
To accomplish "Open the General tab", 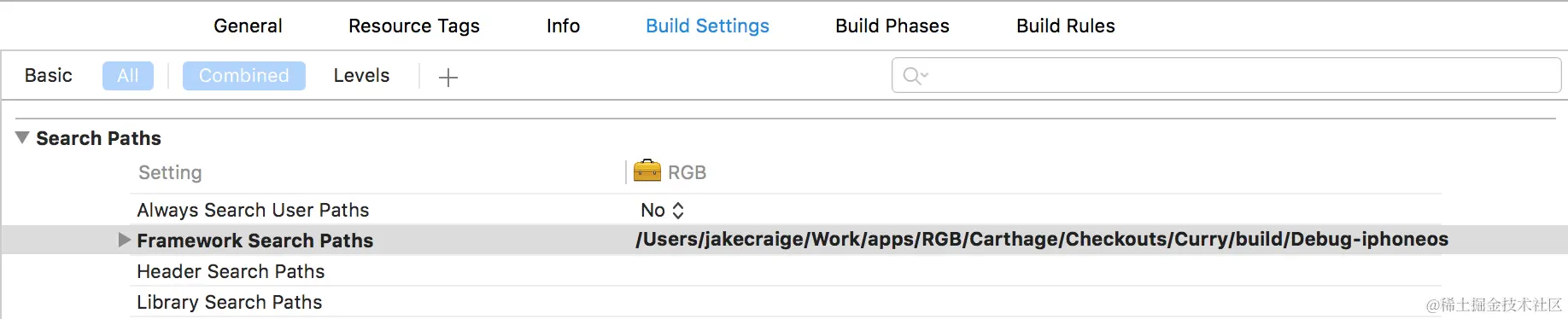I will coord(248,26).
